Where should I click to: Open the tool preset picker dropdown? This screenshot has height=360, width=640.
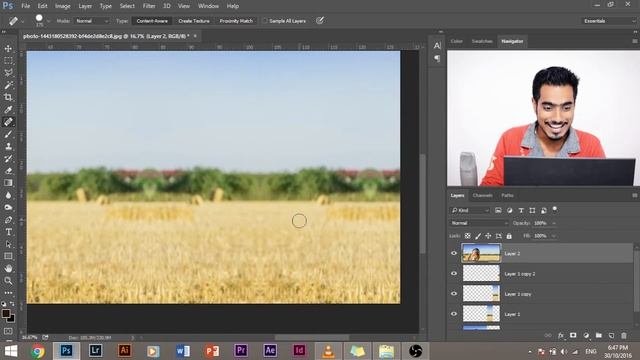pyautogui.click(x=22, y=21)
